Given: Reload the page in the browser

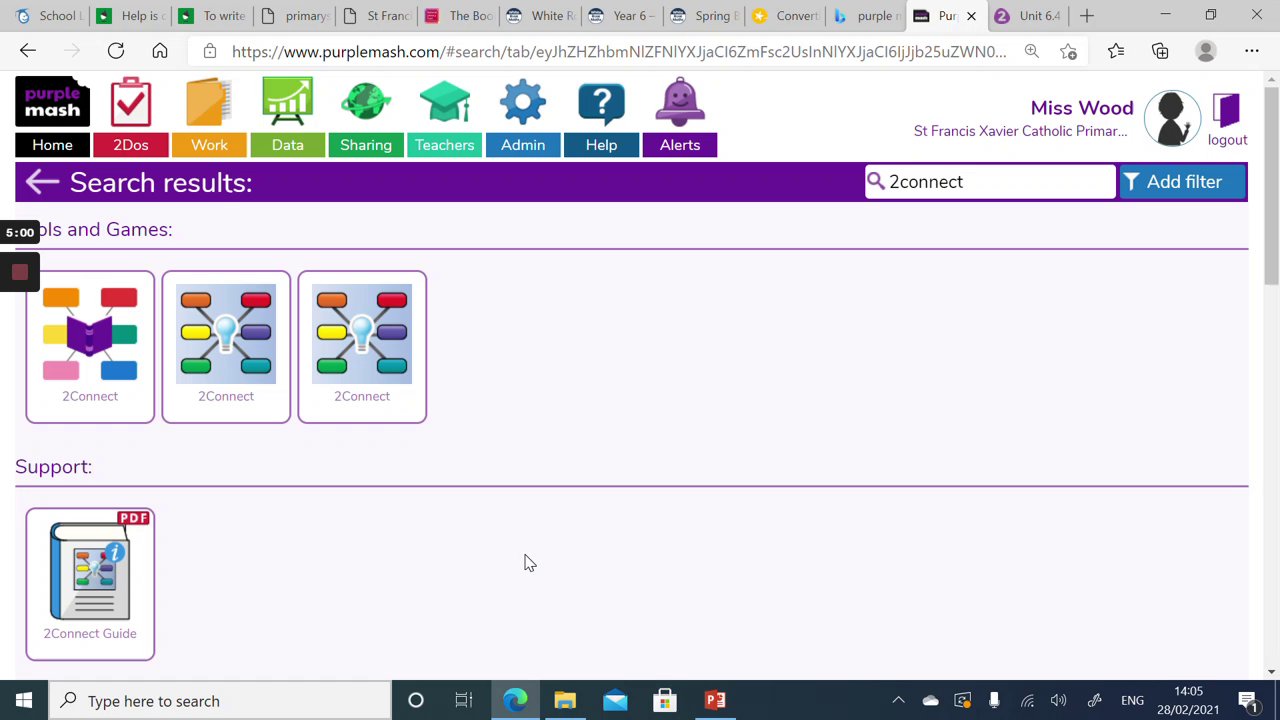Looking at the screenshot, I should 116,51.
